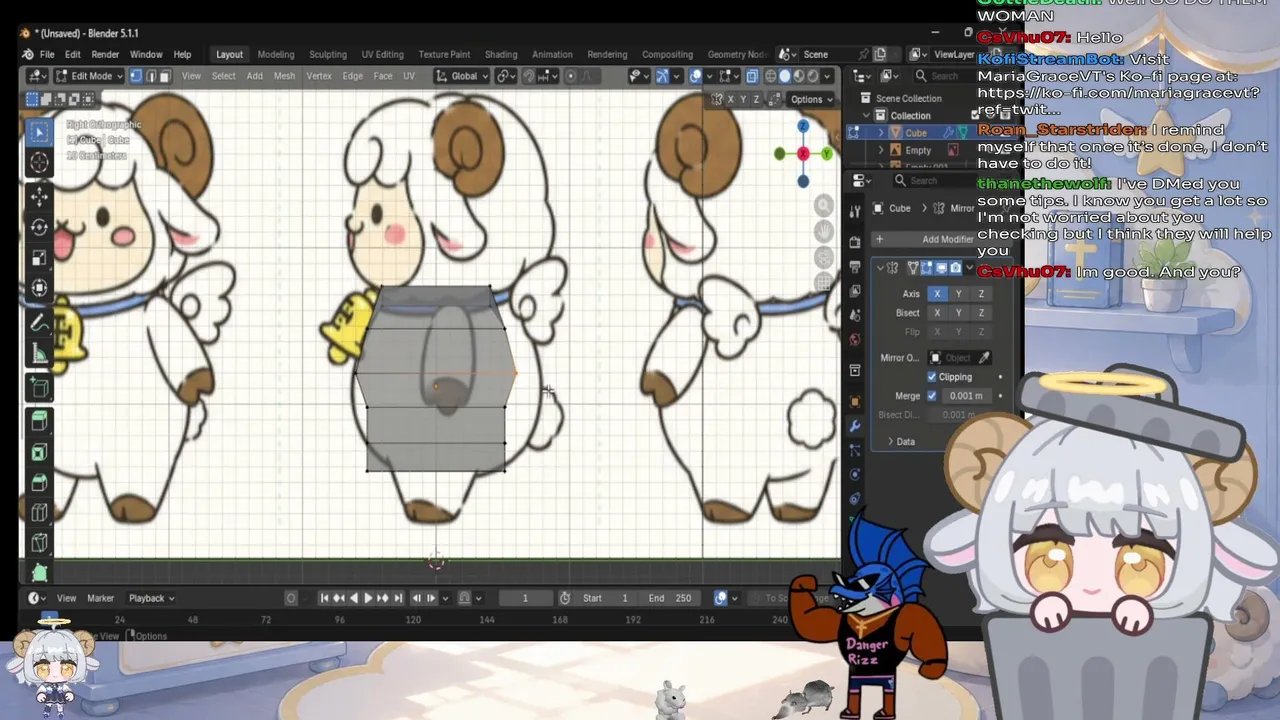The height and width of the screenshot is (720, 1280).
Task: Toggle X-ray view in the viewport header
Action: tap(752, 76)
